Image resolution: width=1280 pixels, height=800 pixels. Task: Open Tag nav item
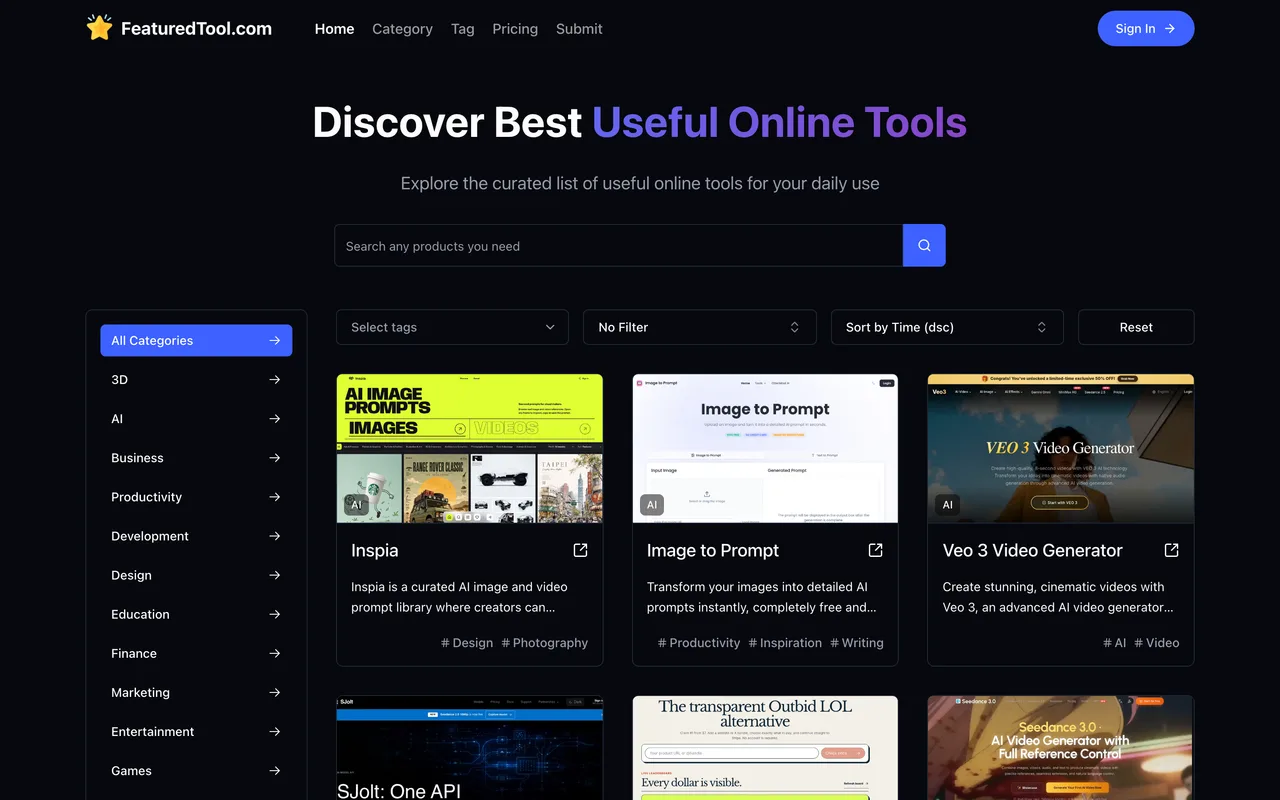(x=463, y=29)
